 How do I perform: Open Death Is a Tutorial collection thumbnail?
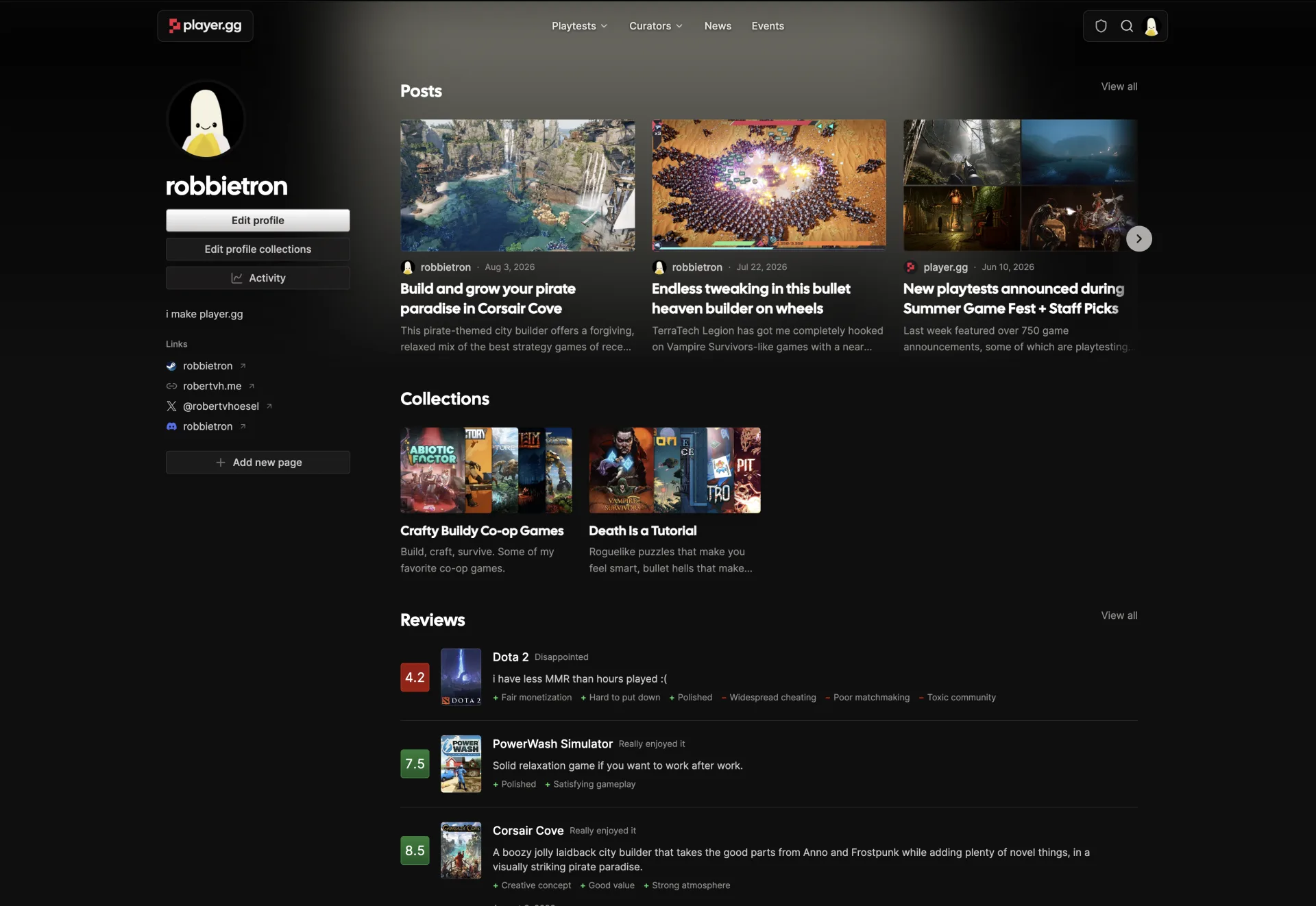coord(674,470)
